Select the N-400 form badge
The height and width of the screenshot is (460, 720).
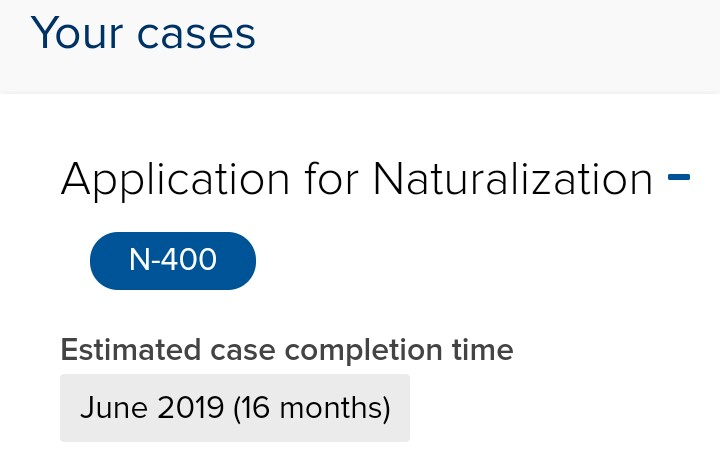[173, 261]
